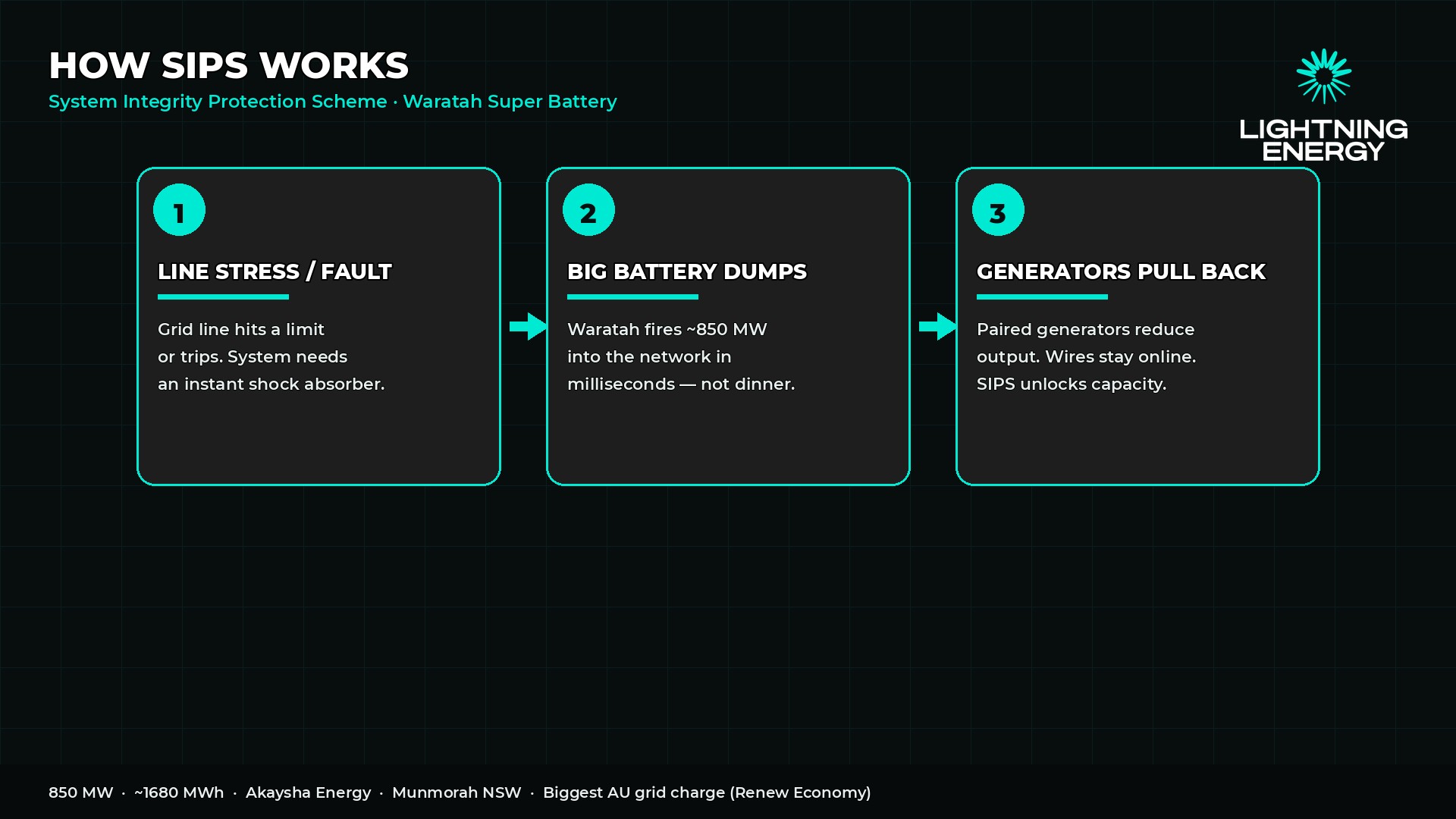Click the arrow between cards 2 and 3
1456x819 pixels.
[x=937, y=326]
